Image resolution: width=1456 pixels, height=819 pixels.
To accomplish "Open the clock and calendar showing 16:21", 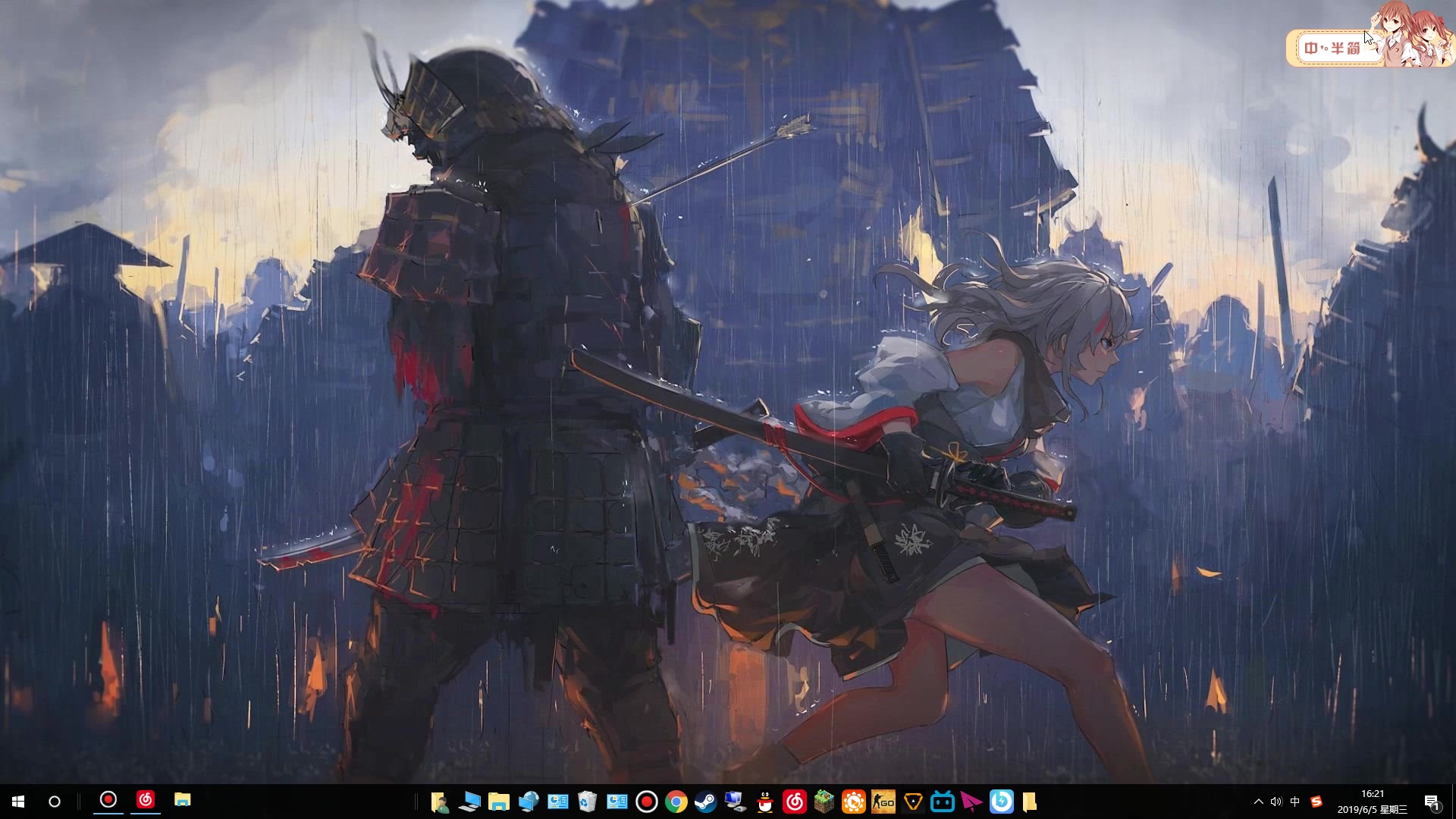I will 1373,802.
